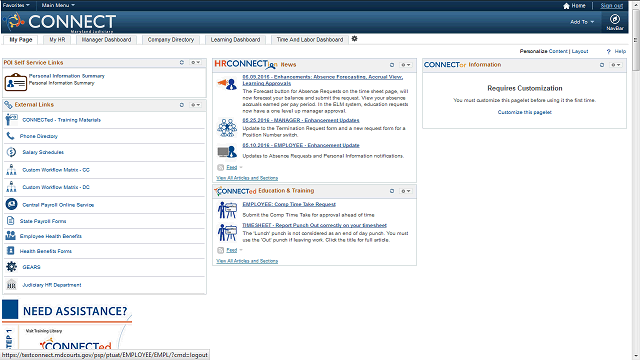Image resolution: width=640 pixels, height=360 pixels.
Task: Open the 05.25.2016 MANAGER Enhancement Updates article
Action: [x=301, y=120]
